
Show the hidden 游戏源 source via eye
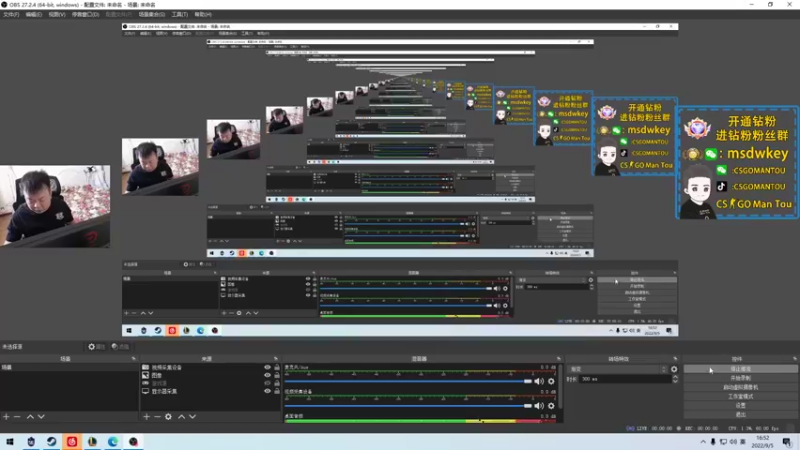coord(267,383)
